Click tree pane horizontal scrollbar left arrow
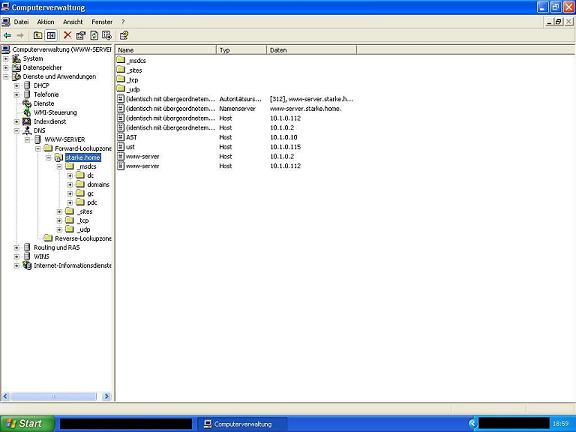Viewport: 576px width, 432px height. coord(6,396)
